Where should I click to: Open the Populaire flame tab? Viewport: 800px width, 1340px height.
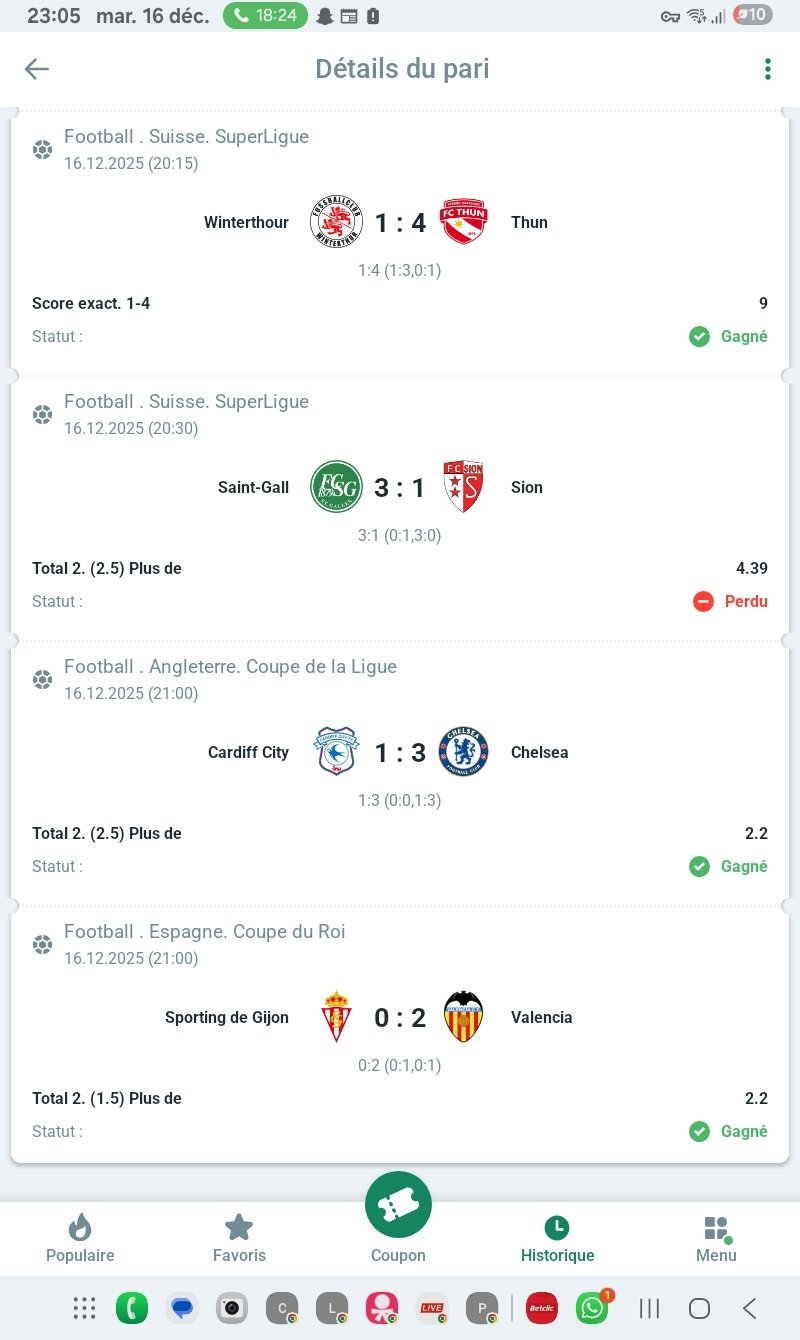click(80, 1238)
